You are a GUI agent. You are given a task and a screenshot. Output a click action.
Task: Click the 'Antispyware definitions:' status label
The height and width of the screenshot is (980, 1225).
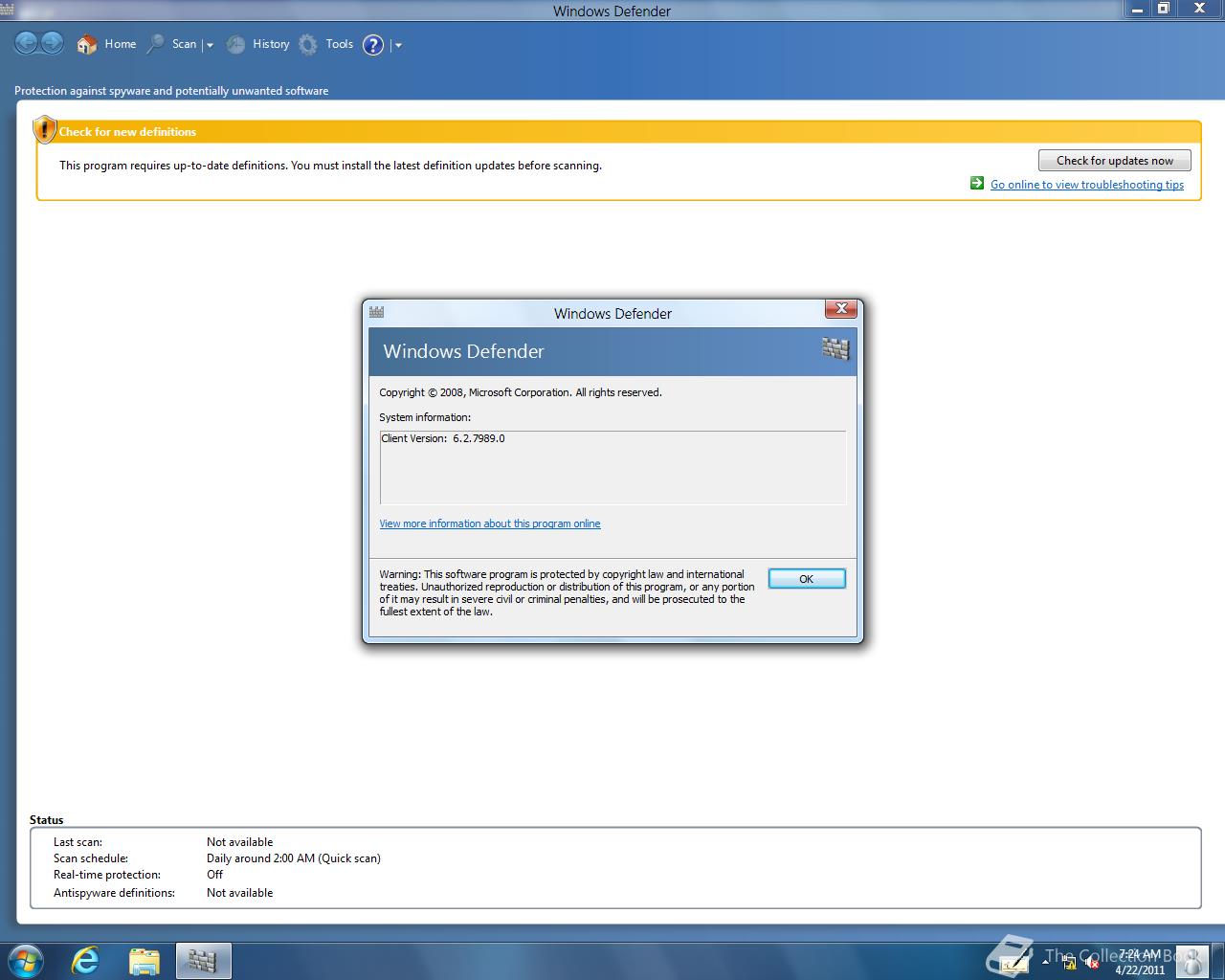[x=114, y=893]
